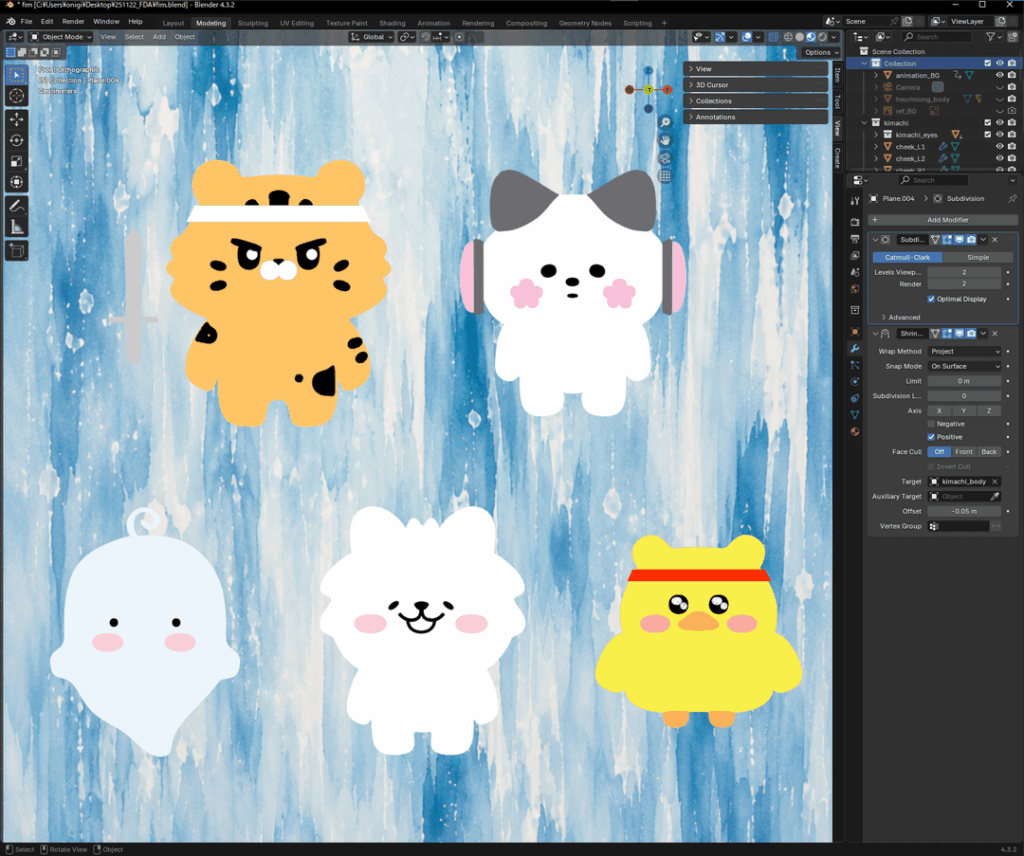This screenshot has height=856, width=1024.
Task: Set Face Cull to Front
Action: 964,452
